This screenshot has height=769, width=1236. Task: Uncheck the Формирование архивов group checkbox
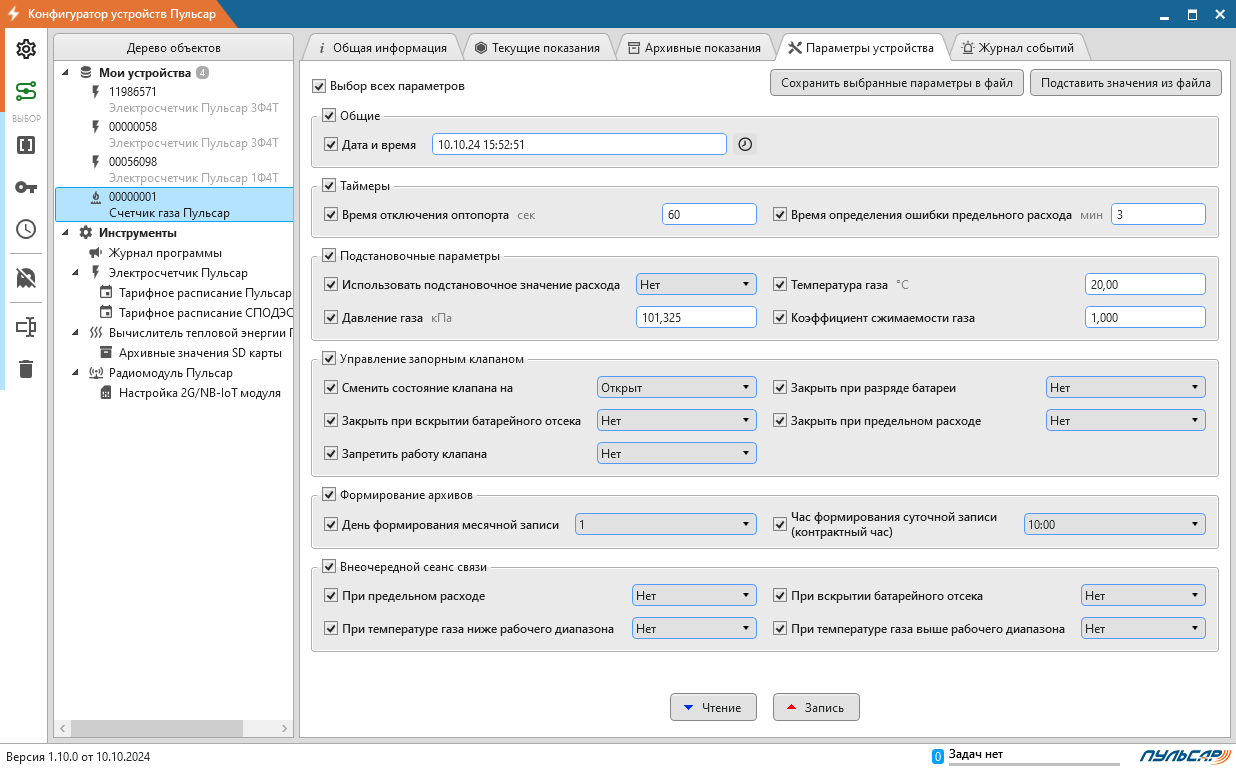pyautogui.click(x=329, y=495)
